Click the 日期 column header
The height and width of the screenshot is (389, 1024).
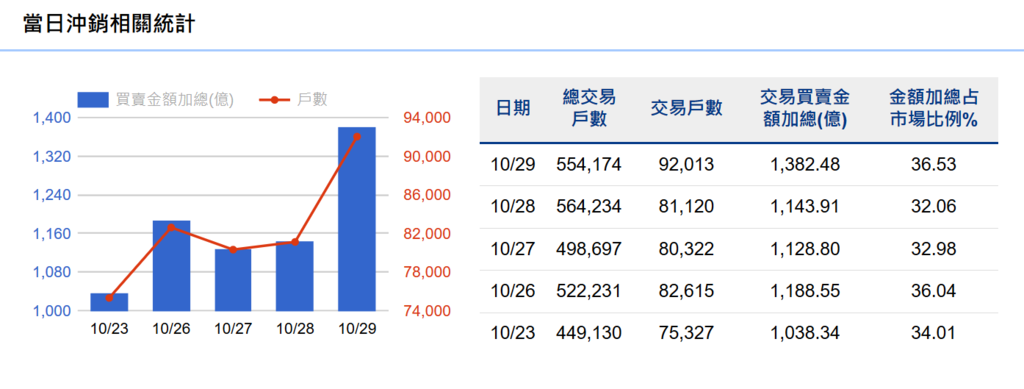click(513, 108)
